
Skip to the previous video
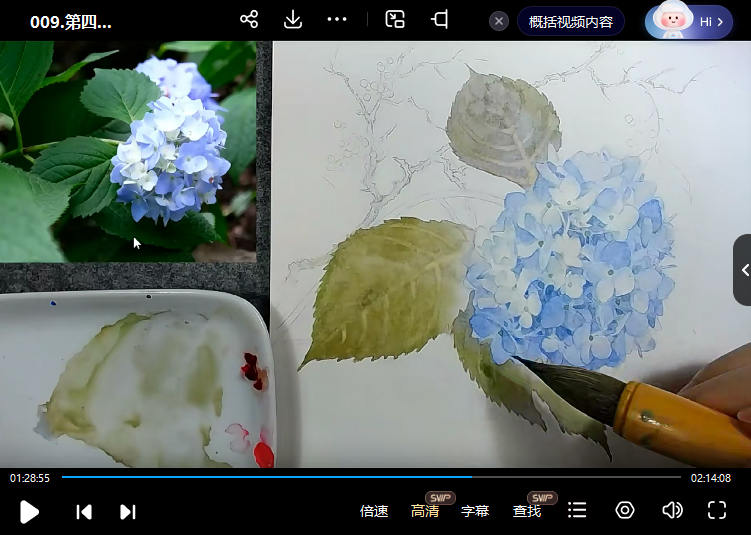(84, 511)
